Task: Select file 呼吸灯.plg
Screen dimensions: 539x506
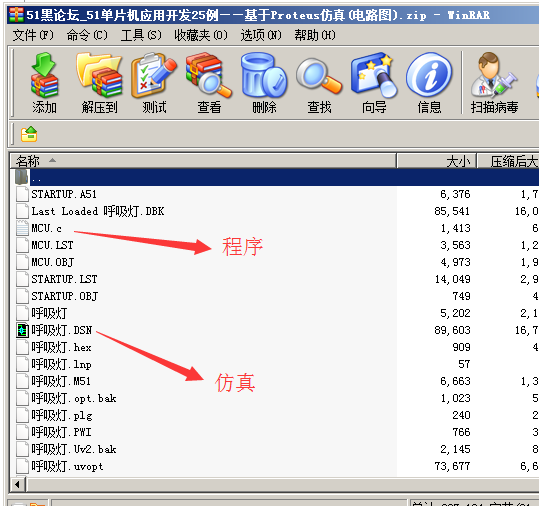Action: click(62, 415)
